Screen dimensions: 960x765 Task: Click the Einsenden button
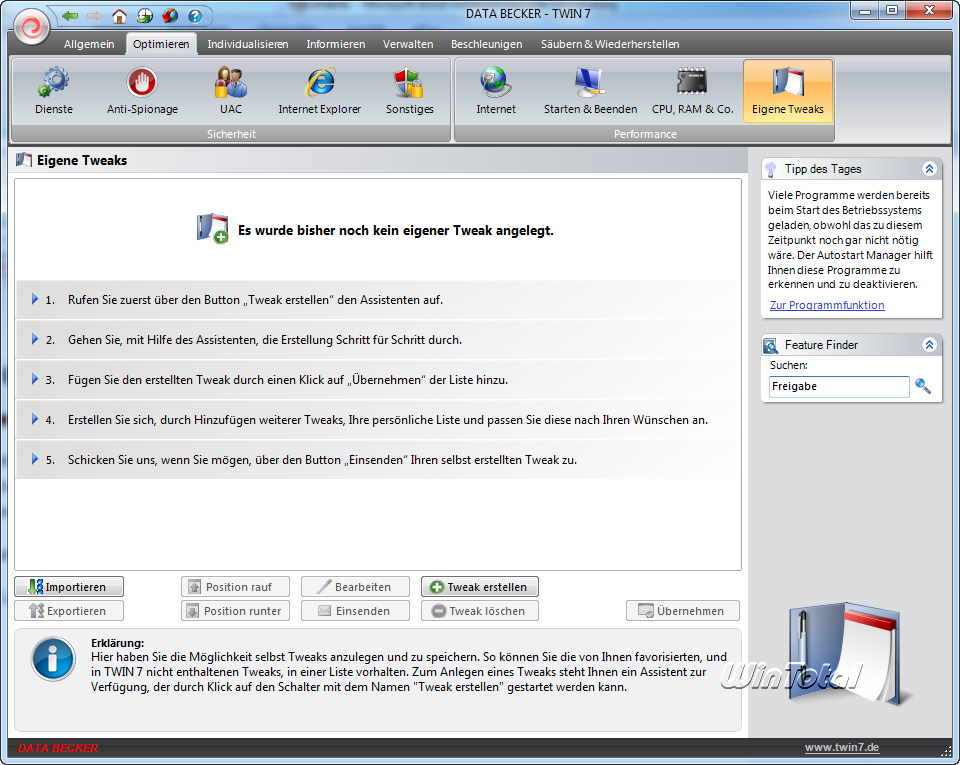point(355,611)
